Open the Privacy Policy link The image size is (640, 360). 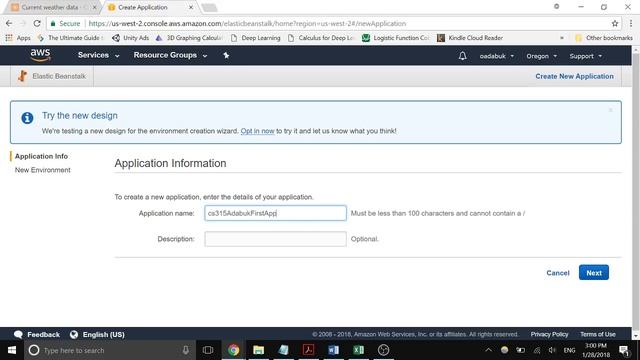pyautogui.click(x=549, y=334)
